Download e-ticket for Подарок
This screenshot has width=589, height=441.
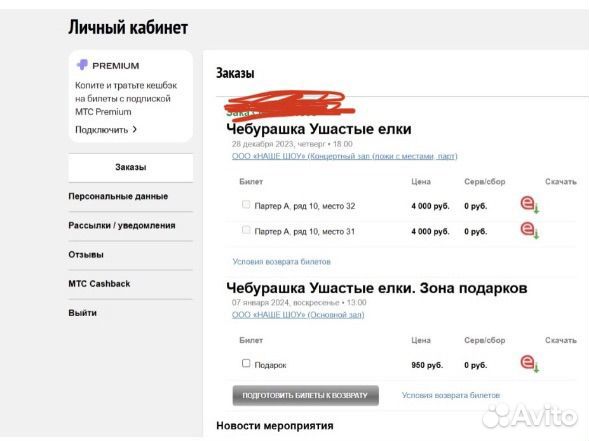point(530,363)
